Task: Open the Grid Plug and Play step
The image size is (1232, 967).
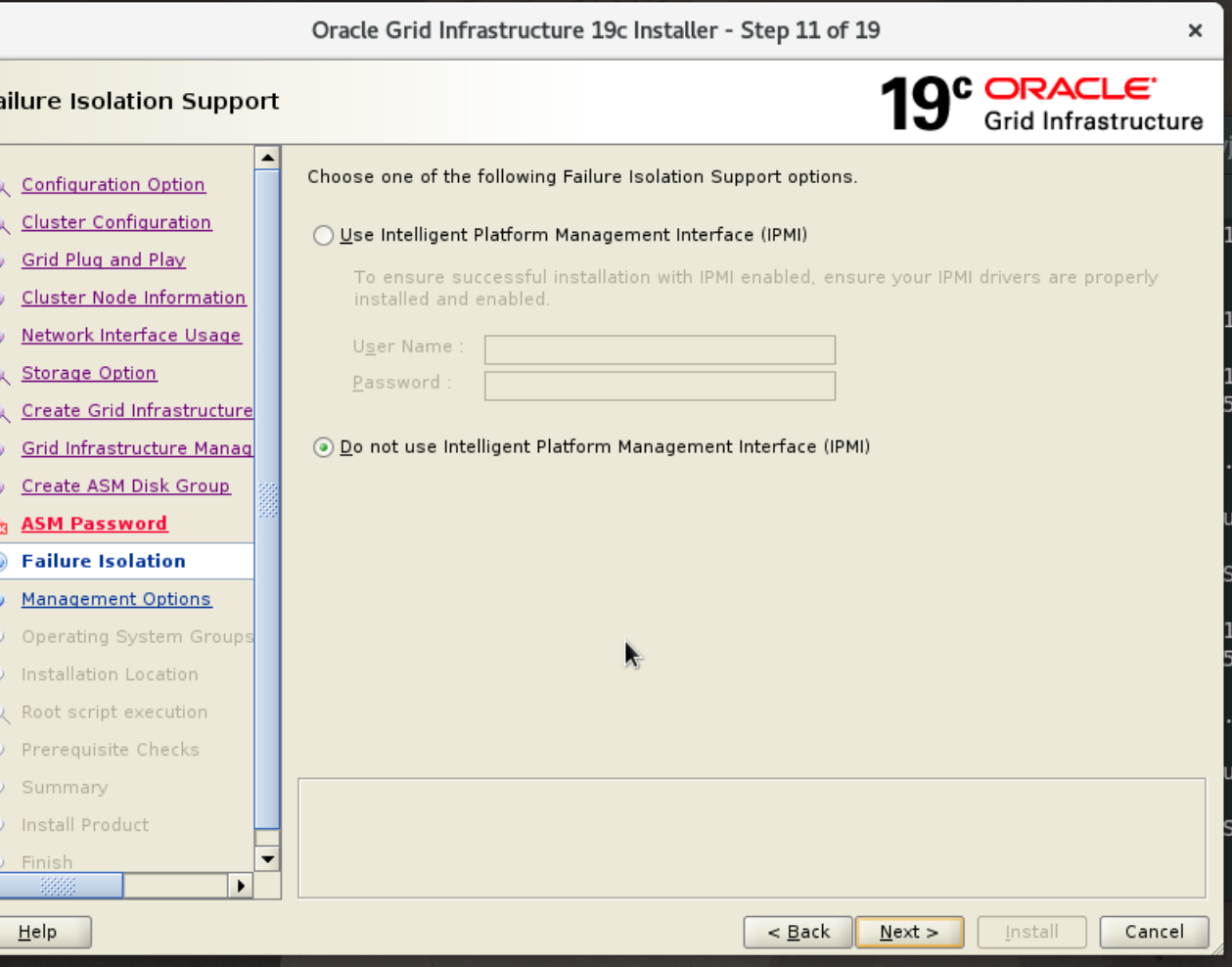Action: click(104, 260)
